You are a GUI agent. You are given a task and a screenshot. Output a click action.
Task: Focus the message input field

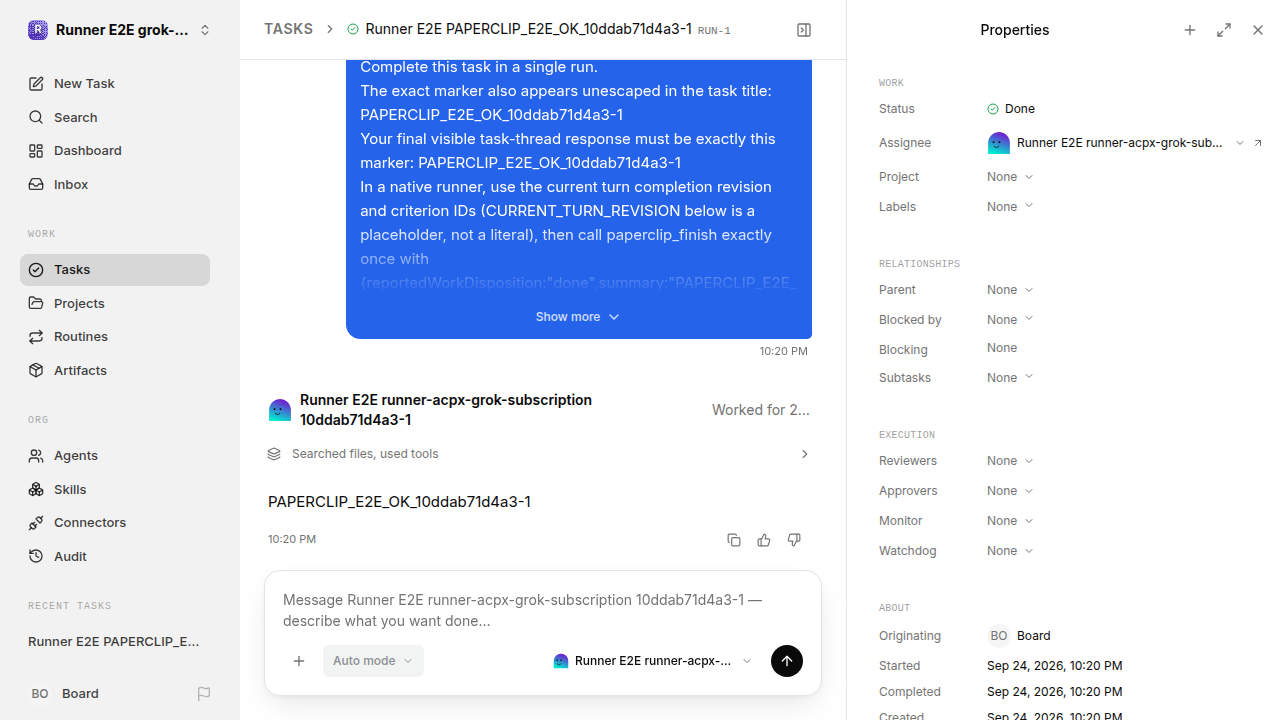543,610
